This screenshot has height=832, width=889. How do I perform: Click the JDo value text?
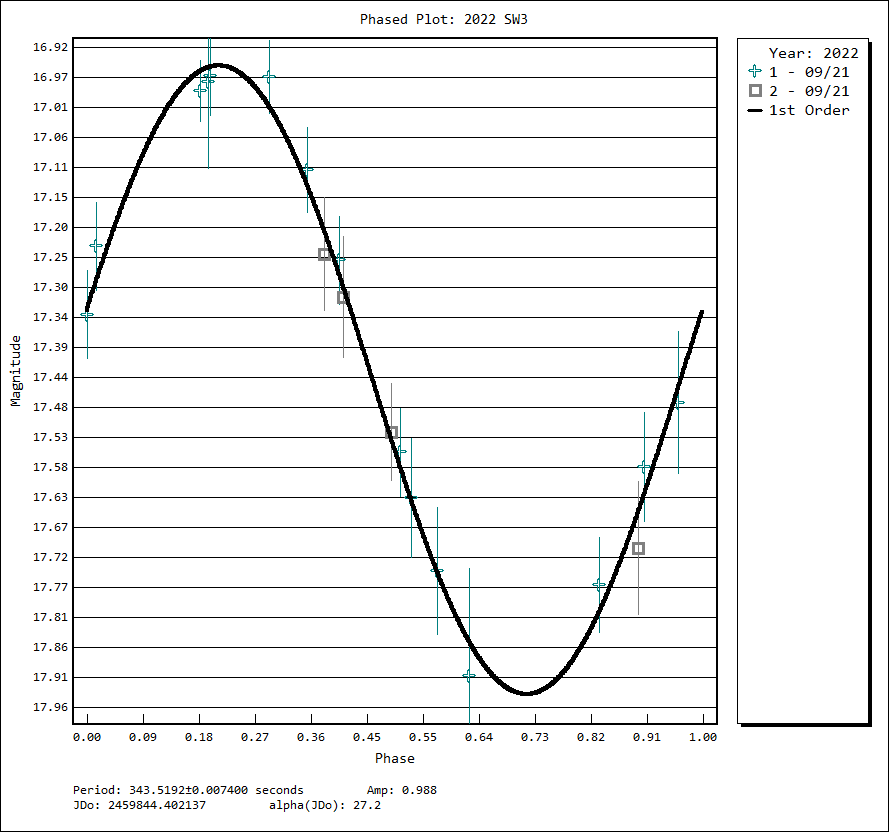coord(139,804)
